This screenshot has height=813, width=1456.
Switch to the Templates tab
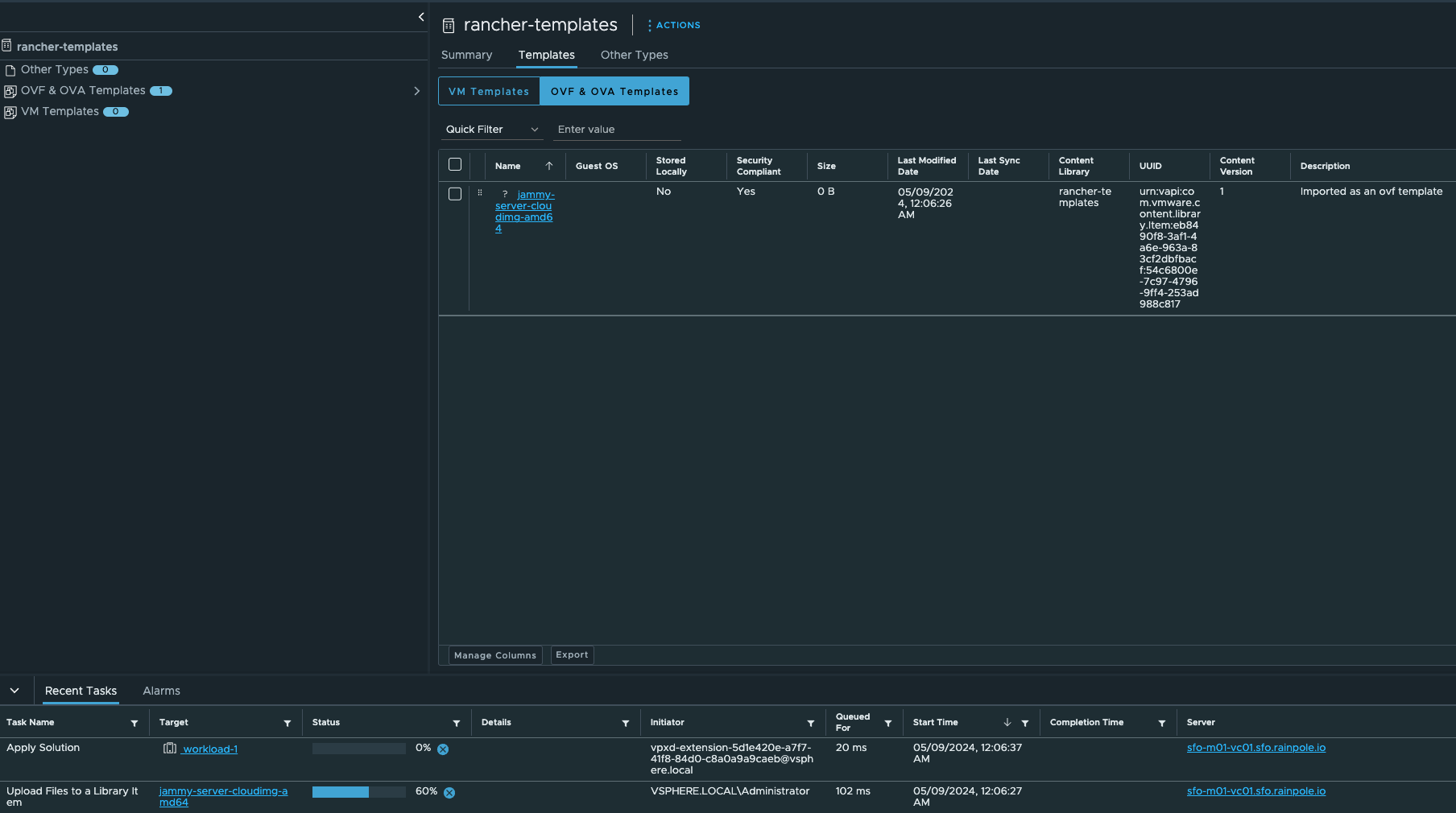click(547, 55)
